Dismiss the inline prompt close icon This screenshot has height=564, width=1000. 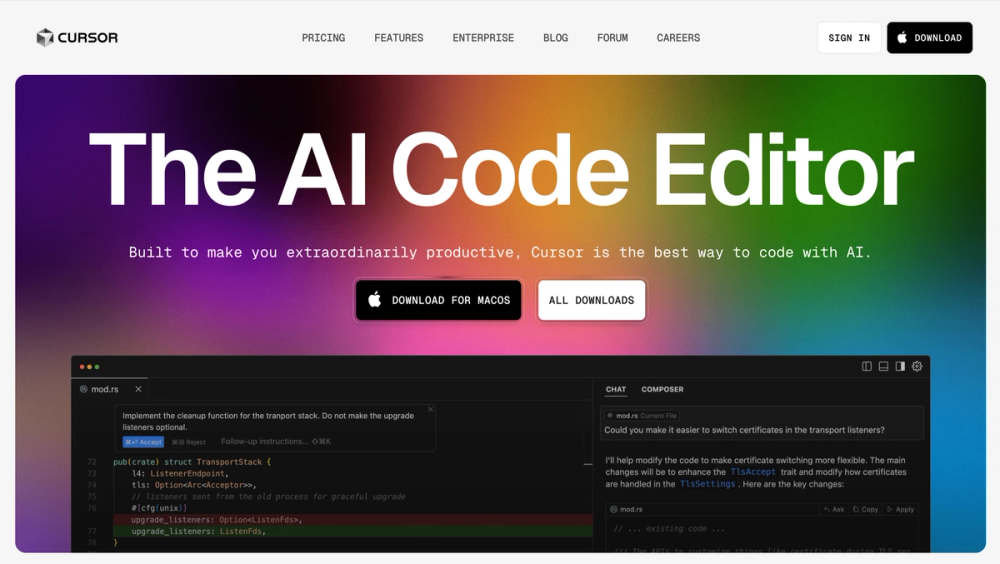coord(430,410)
